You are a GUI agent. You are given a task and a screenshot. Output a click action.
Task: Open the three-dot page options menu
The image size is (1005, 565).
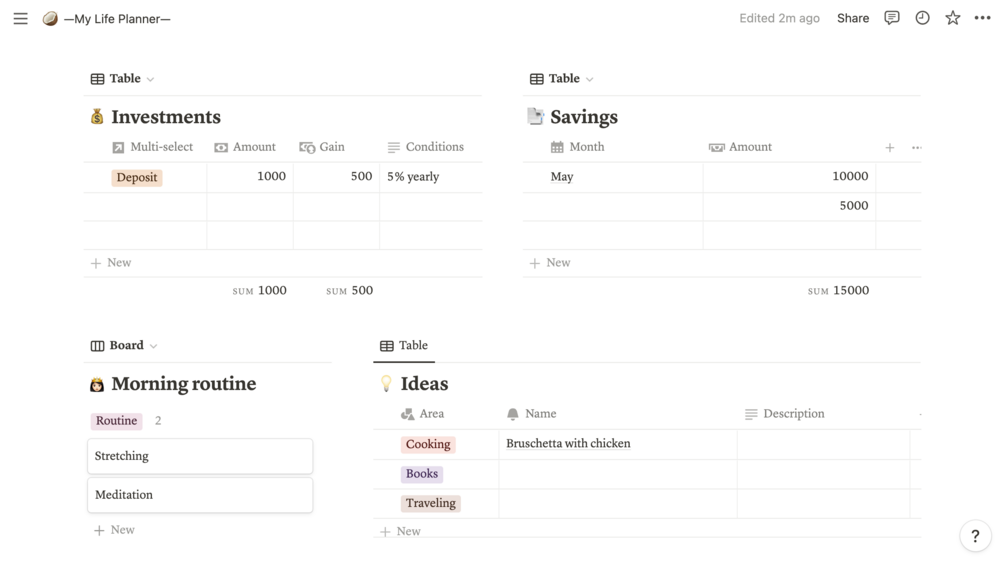click(x=982, y=18)
